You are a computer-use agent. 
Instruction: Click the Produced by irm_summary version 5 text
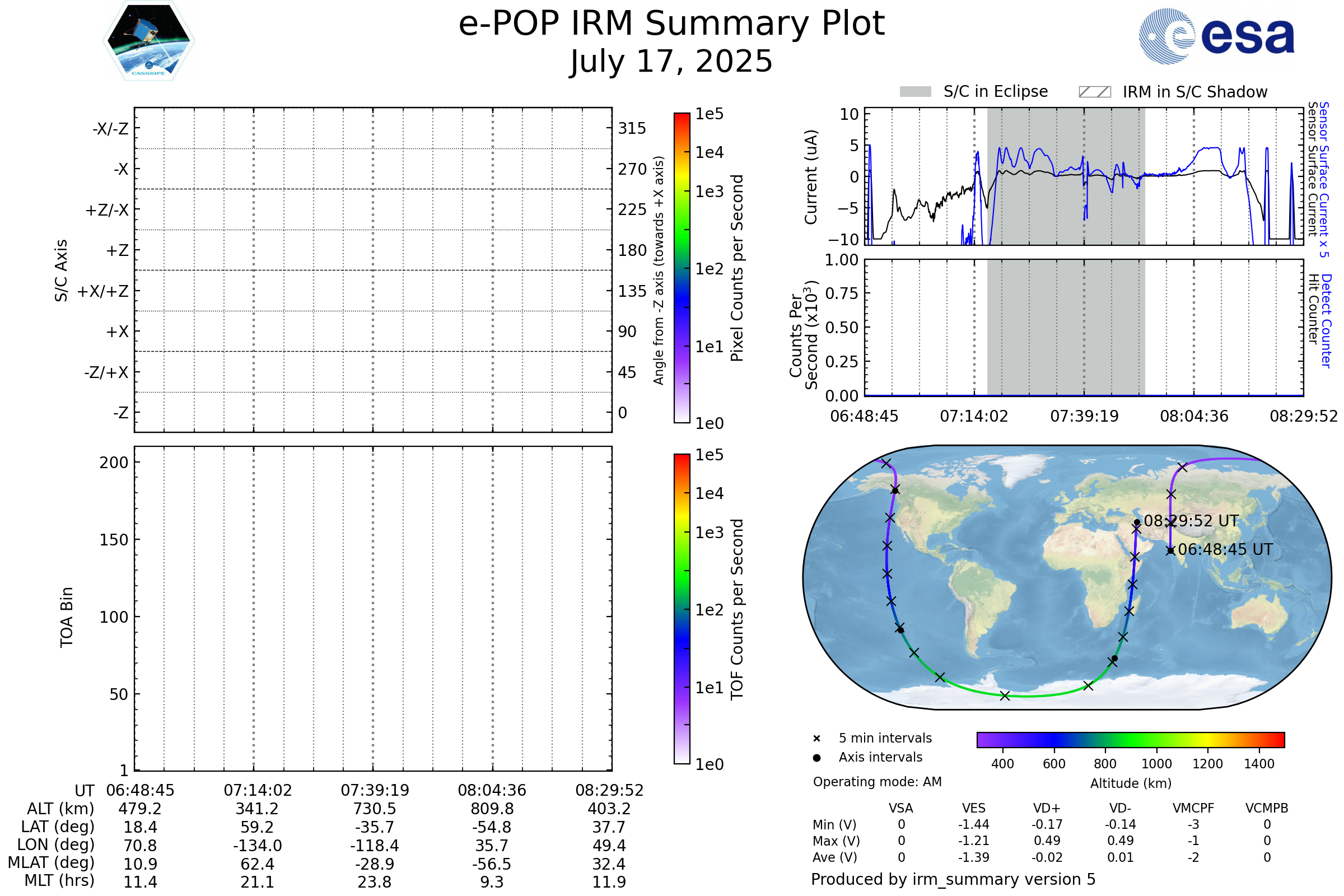tap(953, 879)
